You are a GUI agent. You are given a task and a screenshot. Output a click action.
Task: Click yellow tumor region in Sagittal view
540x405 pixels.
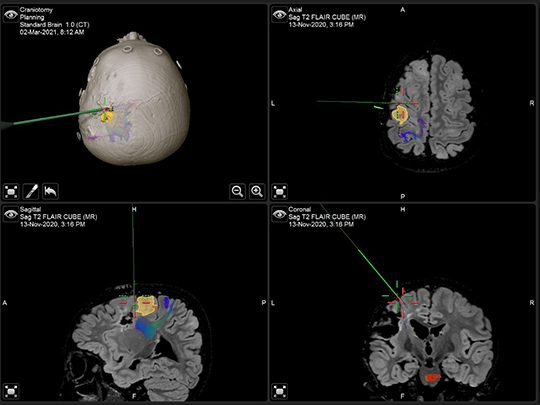146,305
